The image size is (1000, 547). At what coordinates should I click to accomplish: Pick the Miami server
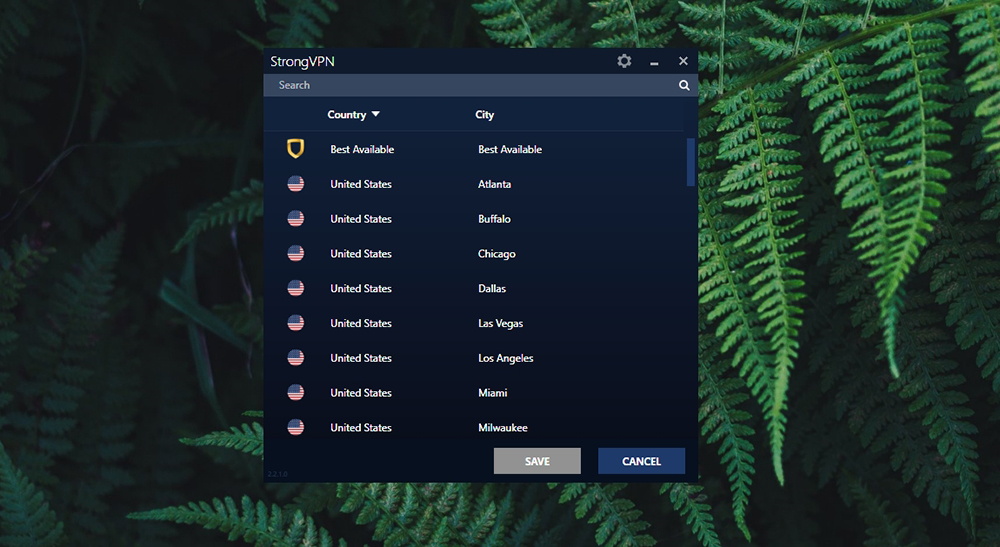click(492, 393)
